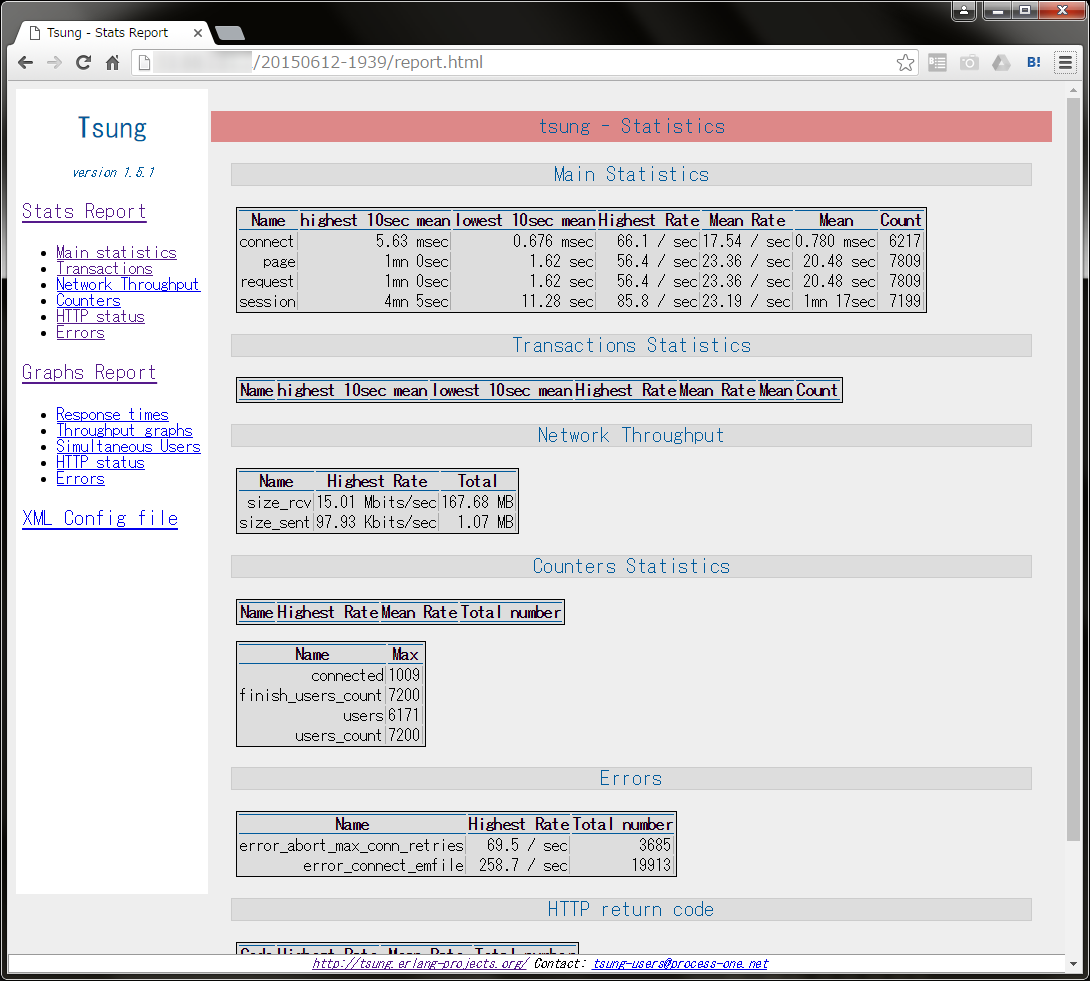This screenshot has height=981, width=1090.
Task: Open the Graphs Report link
Action: (x=89, y=372)
